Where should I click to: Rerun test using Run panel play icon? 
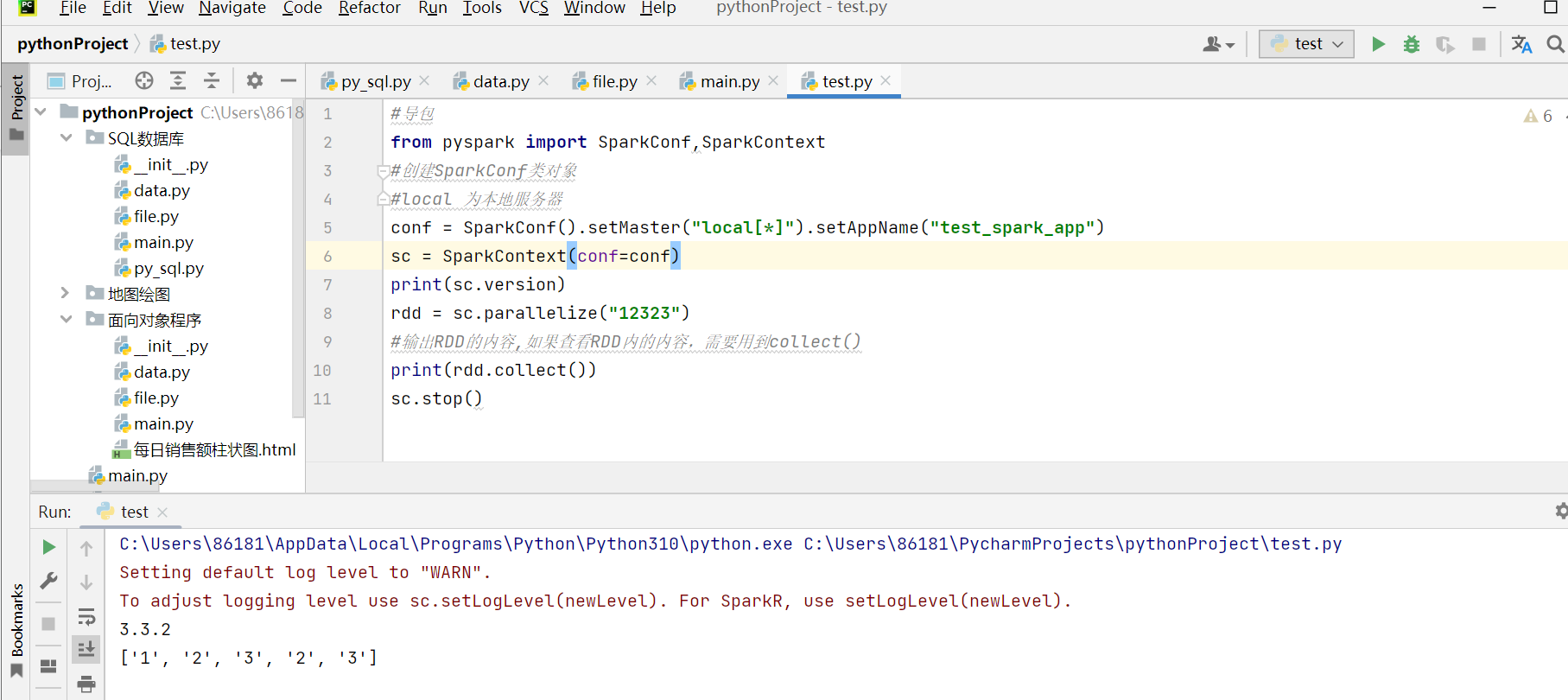[49, 547]
